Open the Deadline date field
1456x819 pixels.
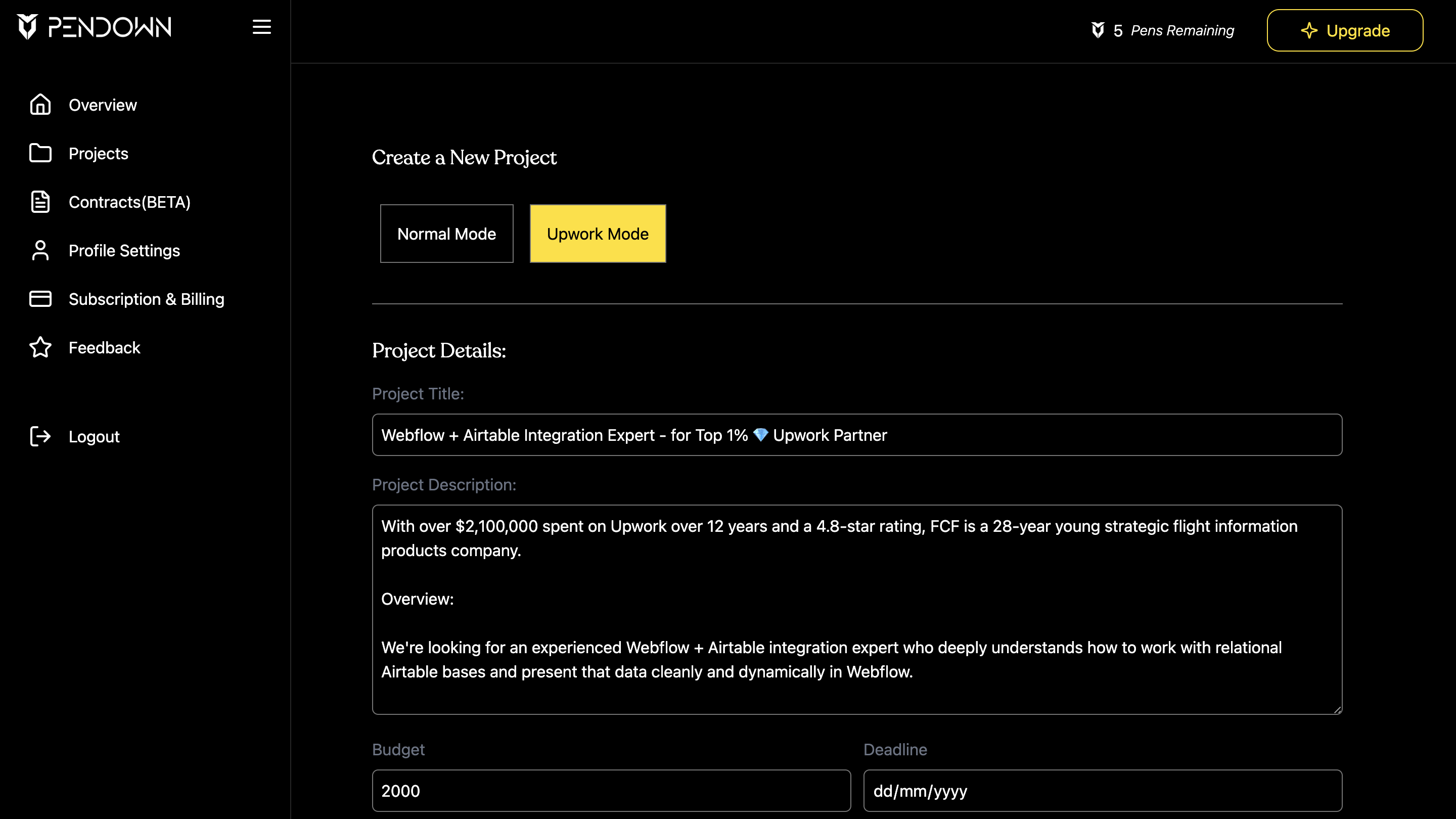click(1102, 791)
